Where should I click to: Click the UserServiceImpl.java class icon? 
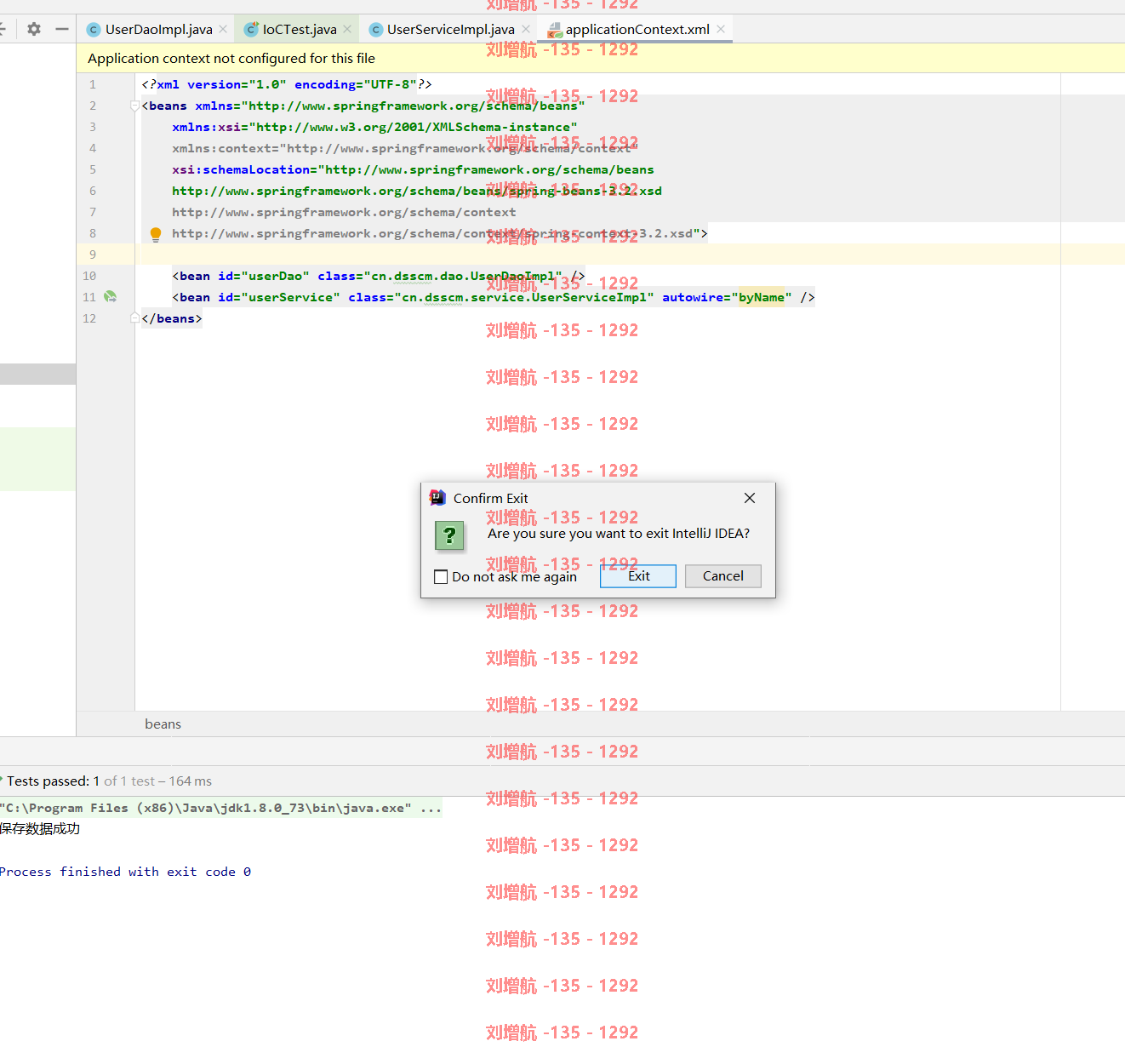click(375, 30)
